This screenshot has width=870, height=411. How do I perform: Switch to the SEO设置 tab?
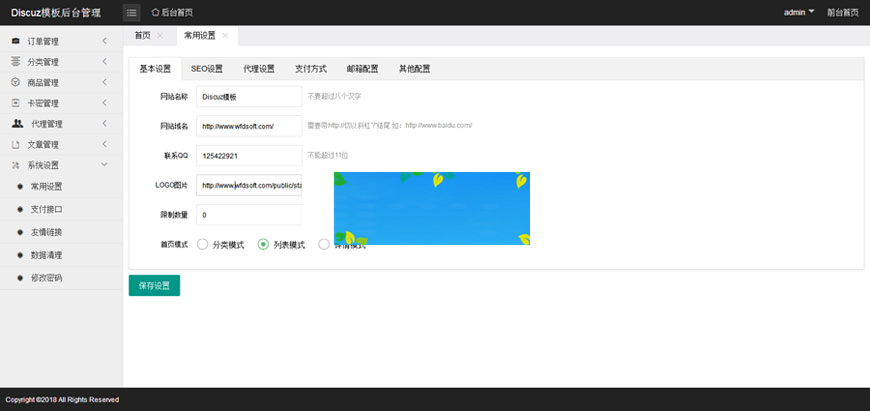207,69
